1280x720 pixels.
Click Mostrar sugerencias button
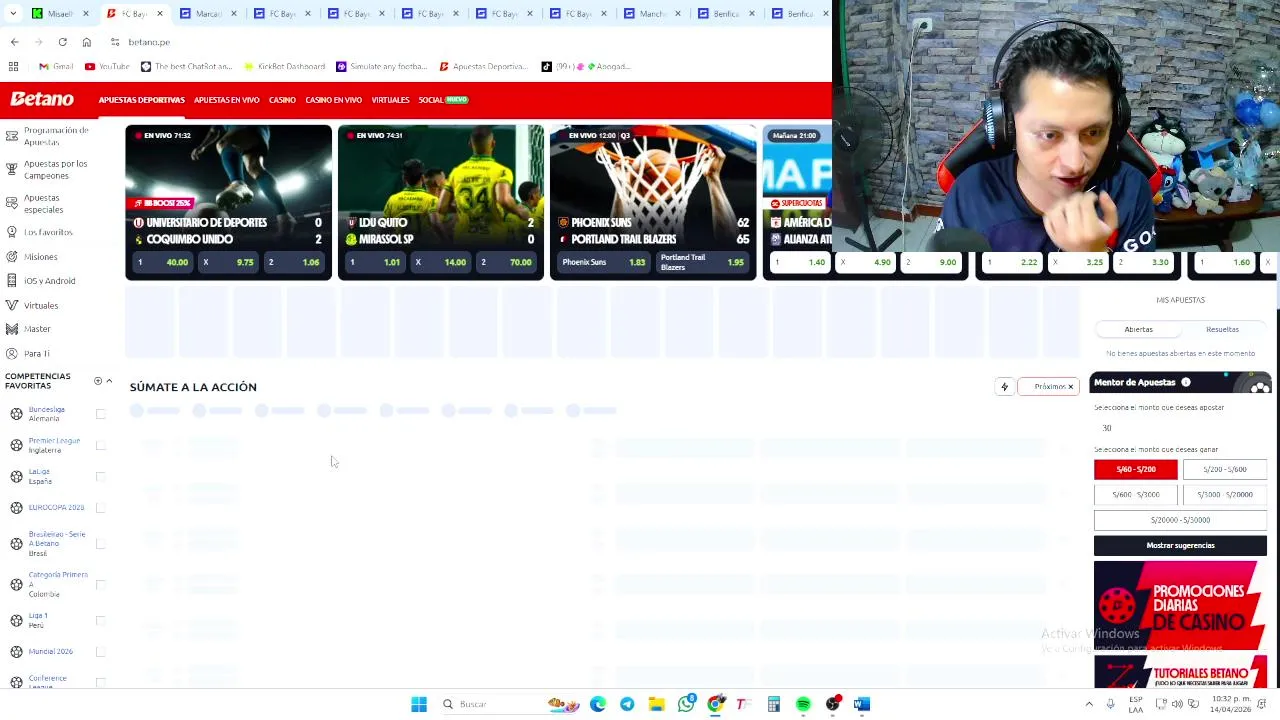tap(1180, 545)
